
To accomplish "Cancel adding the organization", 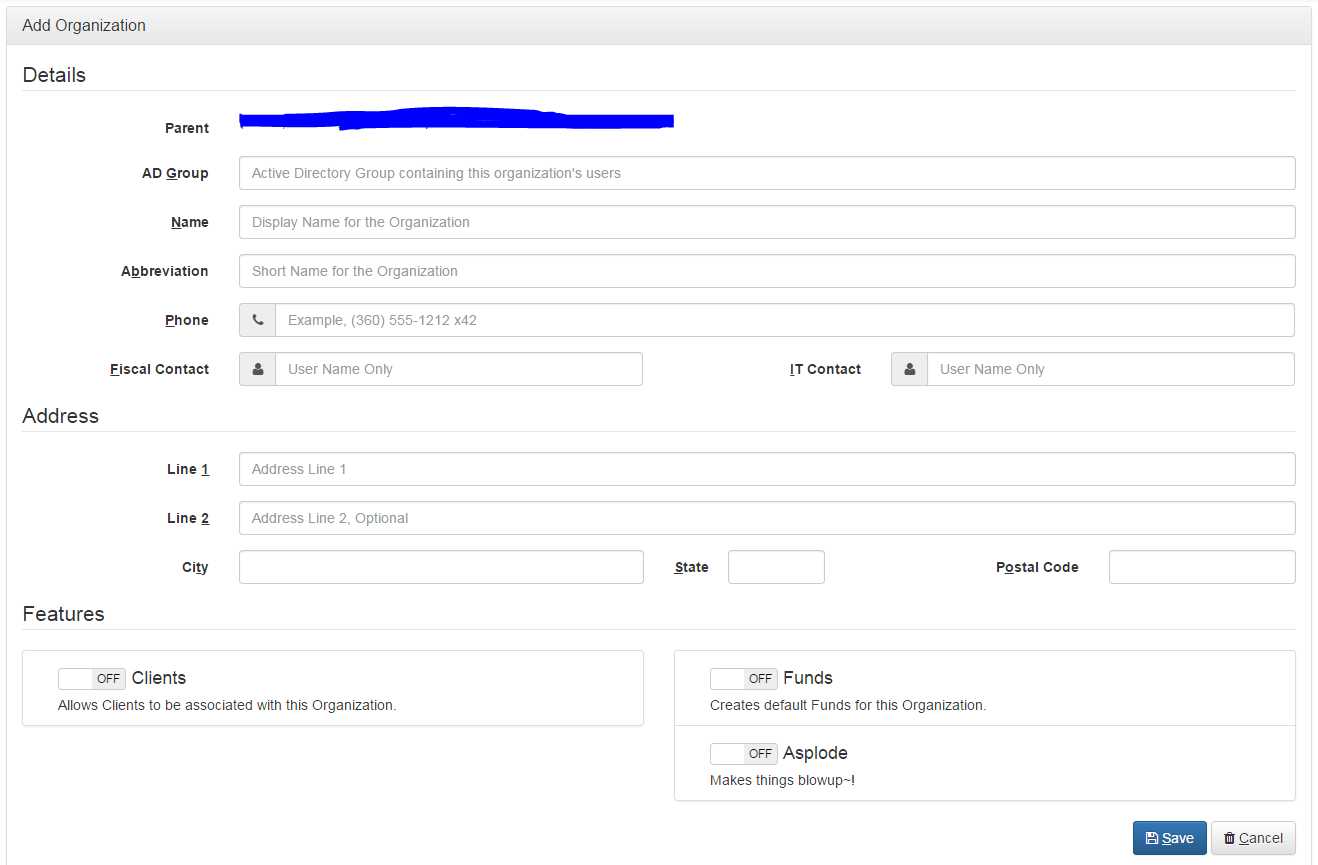I will (x=1254, y=838).
